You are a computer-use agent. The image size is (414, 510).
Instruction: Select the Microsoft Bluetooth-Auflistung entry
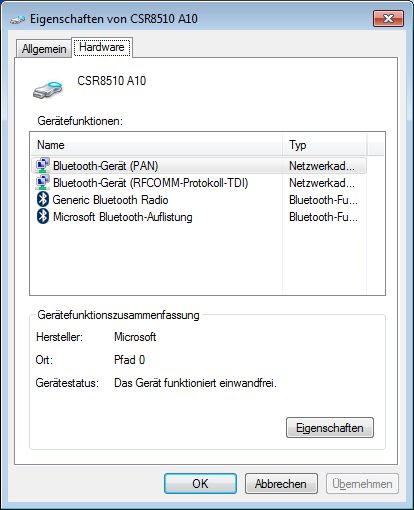[x=199, y=217]
